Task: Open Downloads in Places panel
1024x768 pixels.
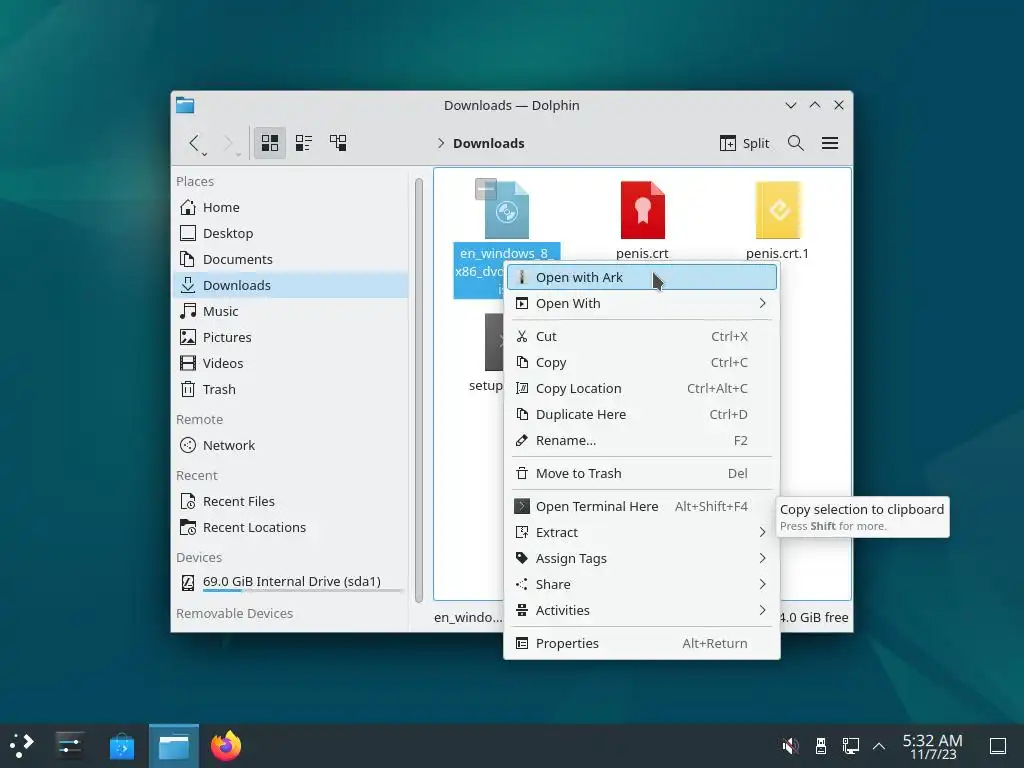Action: [x=291, y=285]
